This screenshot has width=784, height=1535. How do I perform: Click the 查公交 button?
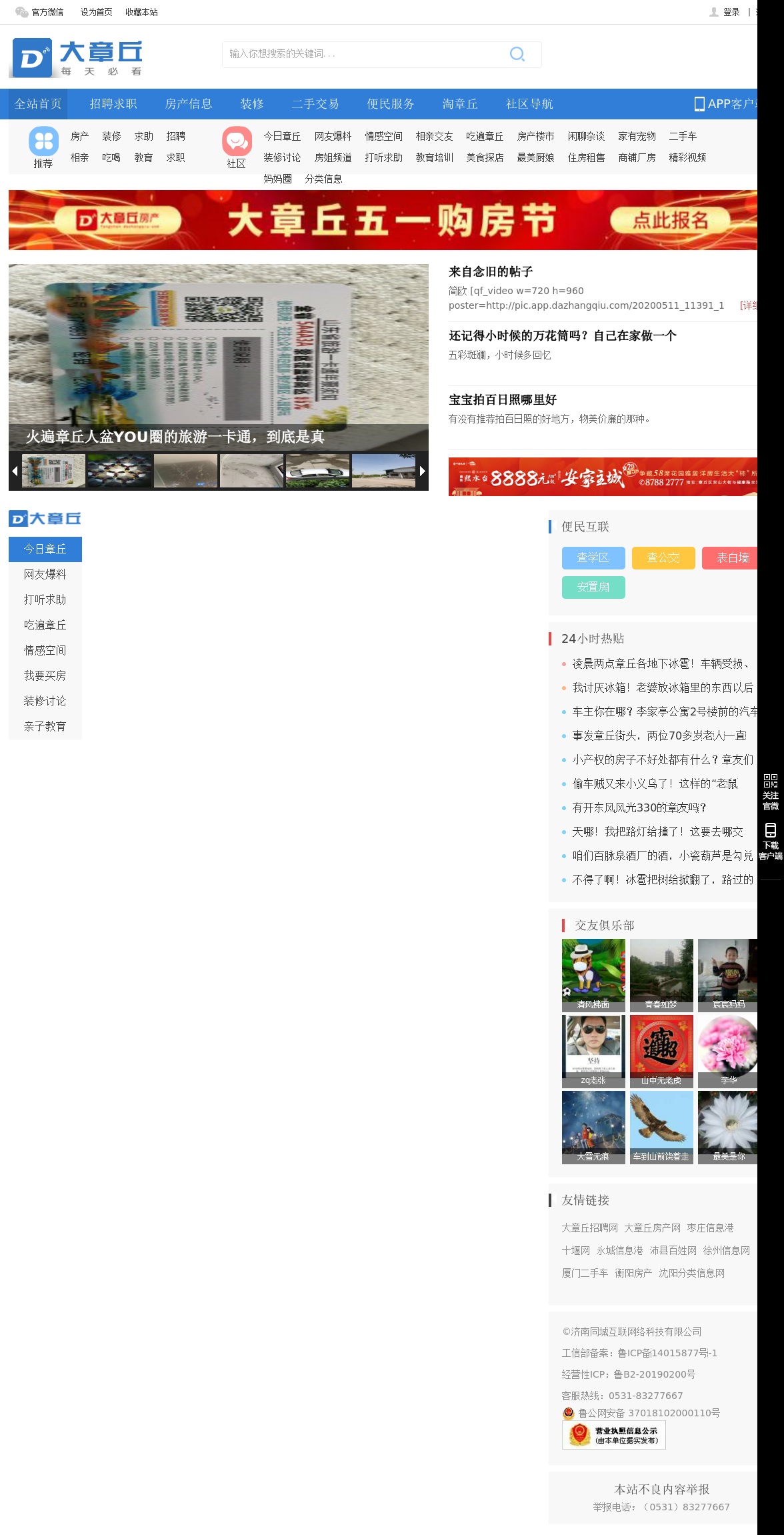click(663, 558)
